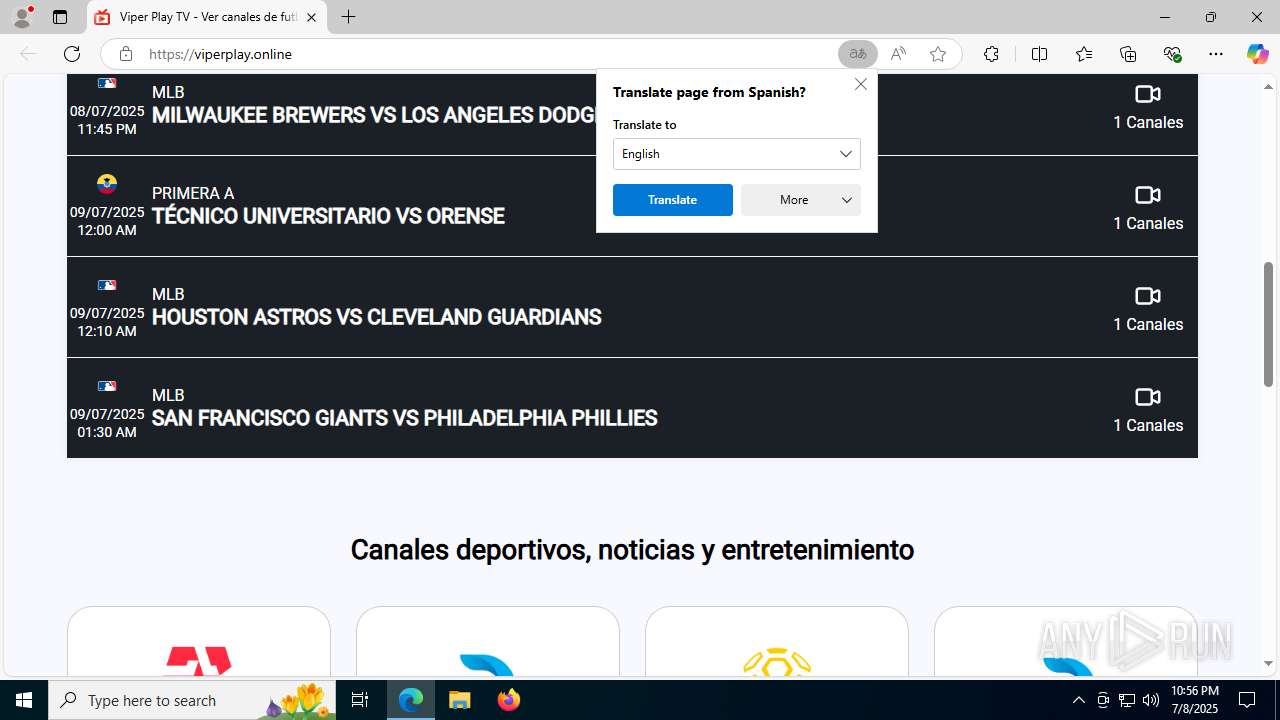Open Settings and more ellipsis menu

[x=1216, y=54]
